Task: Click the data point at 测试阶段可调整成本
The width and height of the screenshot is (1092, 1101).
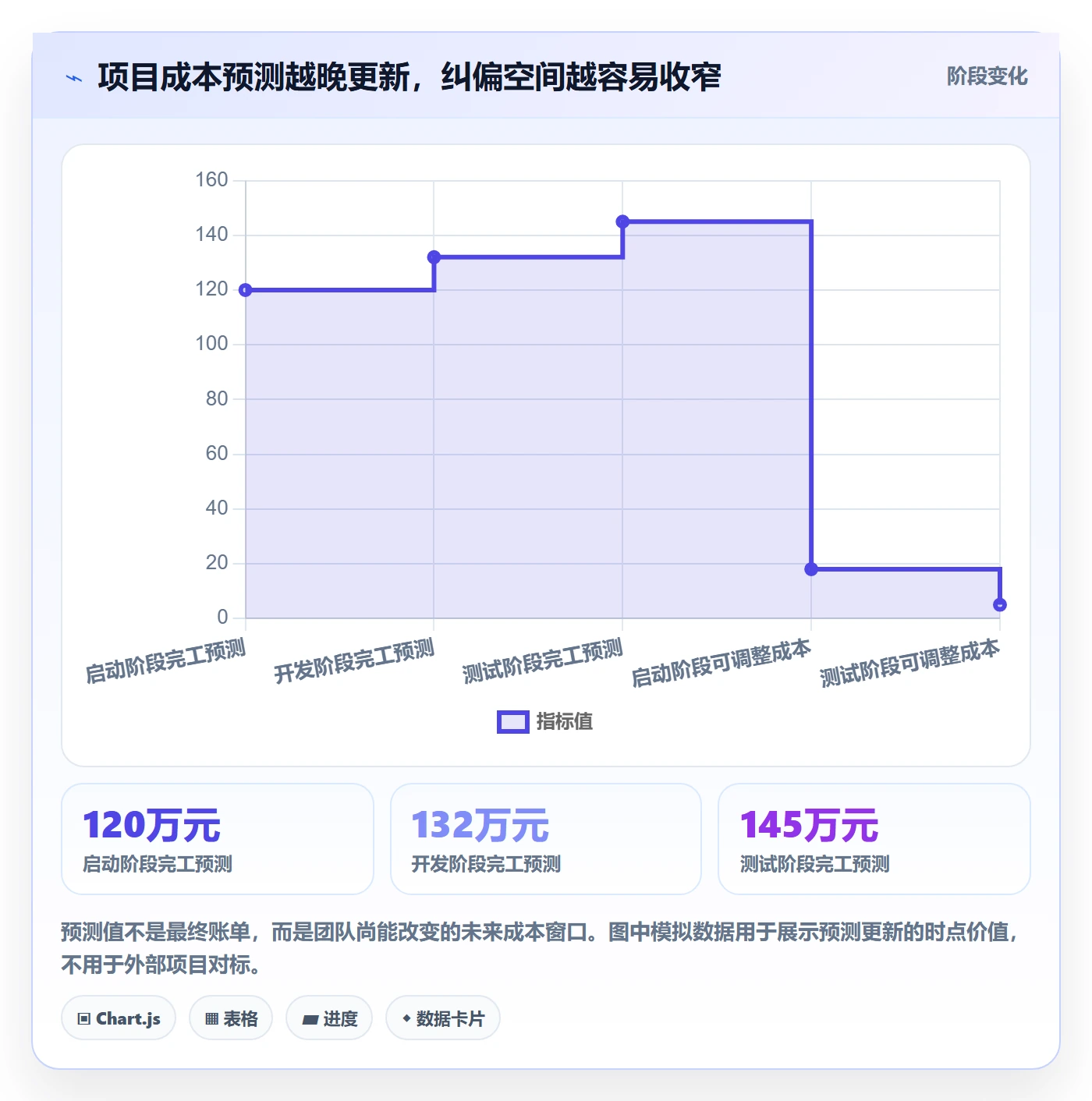Action: pos(1000,605)
